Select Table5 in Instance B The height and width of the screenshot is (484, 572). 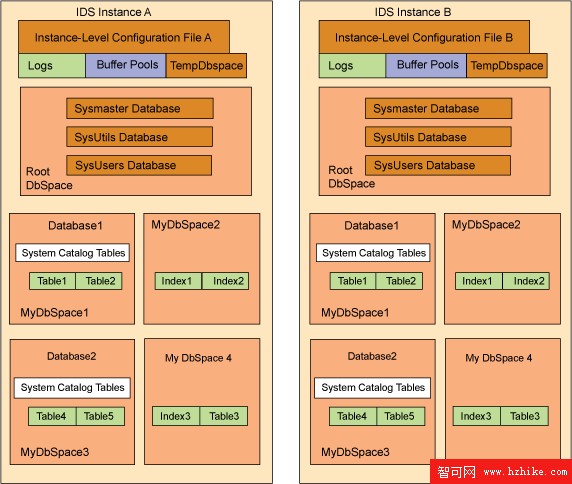click(401, 416)
